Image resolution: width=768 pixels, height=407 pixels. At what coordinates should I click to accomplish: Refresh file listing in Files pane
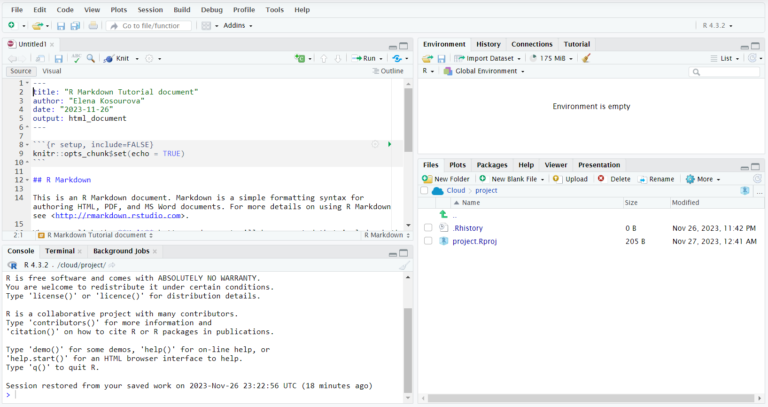[757, 179]
